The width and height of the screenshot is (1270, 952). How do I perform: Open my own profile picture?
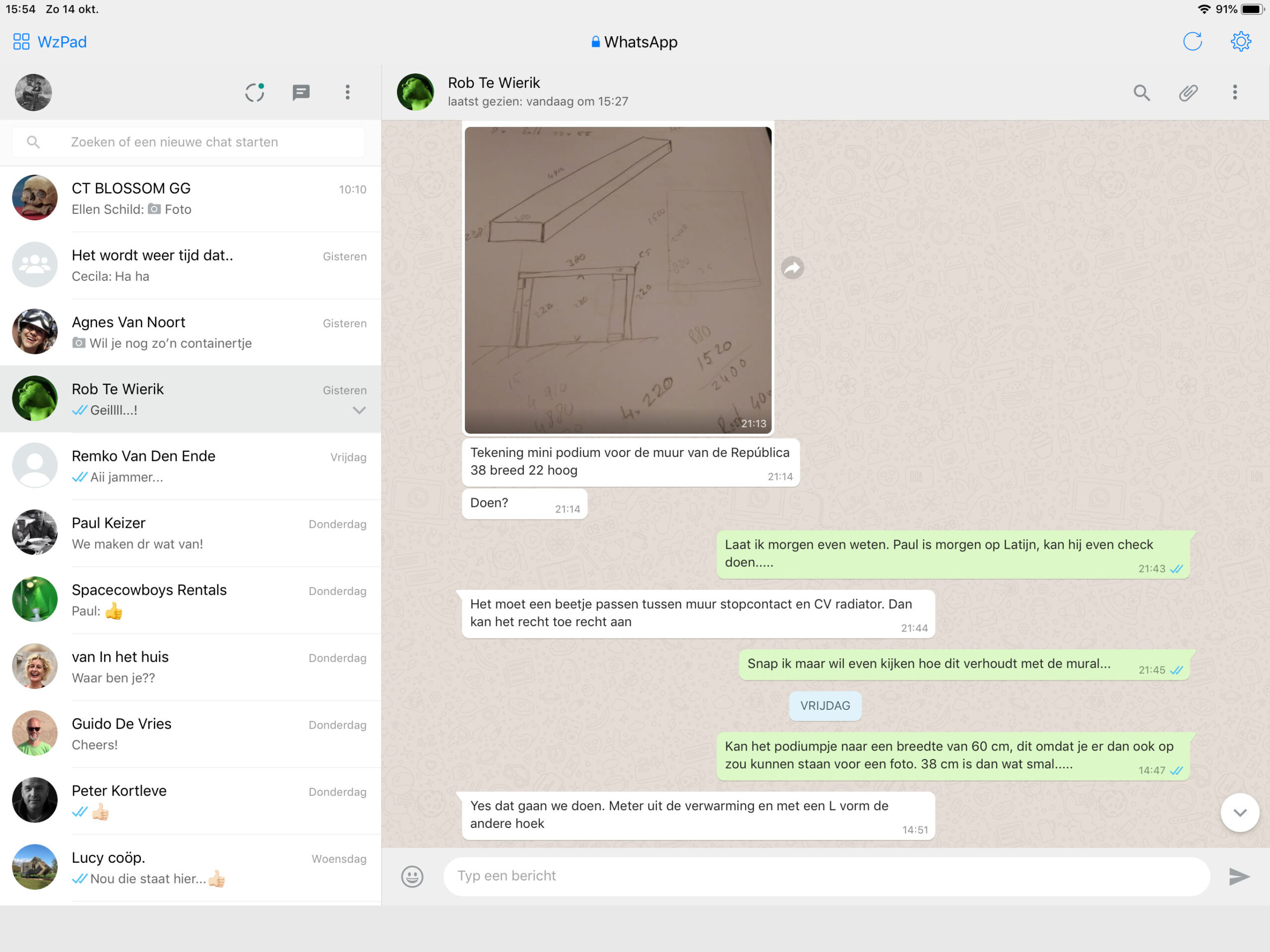pyautogui.click(x=33, y=92)
